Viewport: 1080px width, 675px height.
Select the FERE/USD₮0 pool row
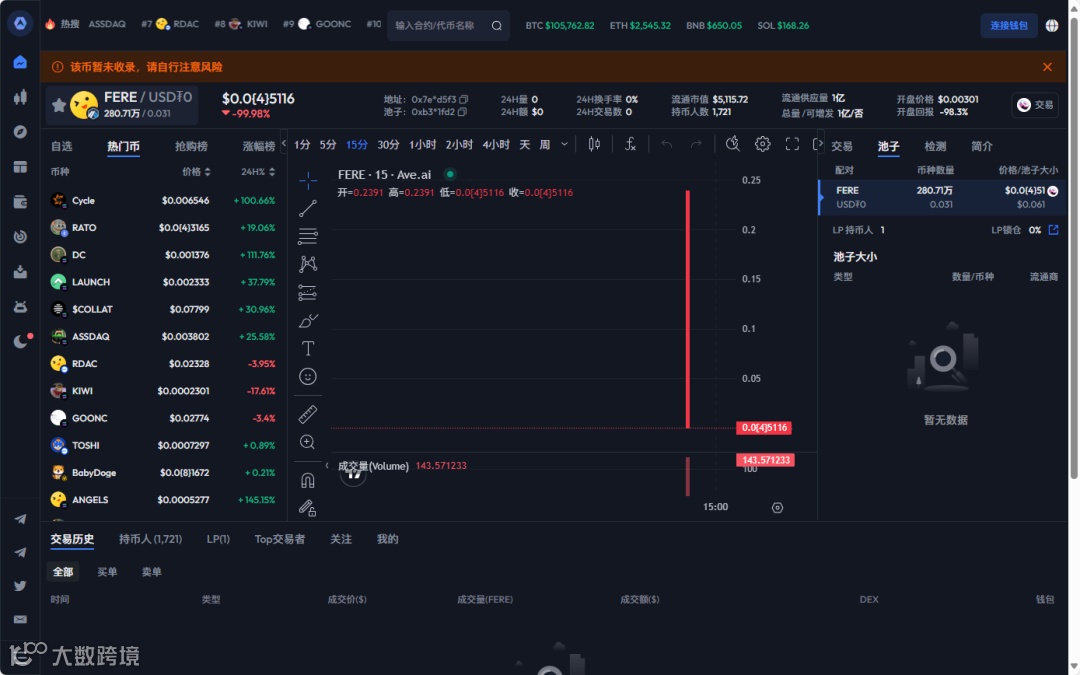(x=942, y=197)
